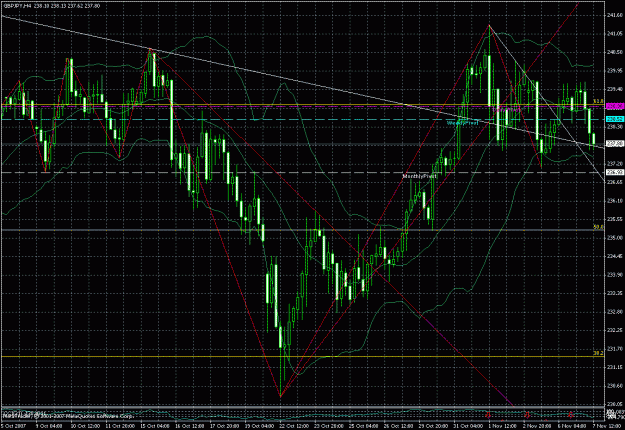Click the 61.8 Fibonacci level label

point(598,102)
